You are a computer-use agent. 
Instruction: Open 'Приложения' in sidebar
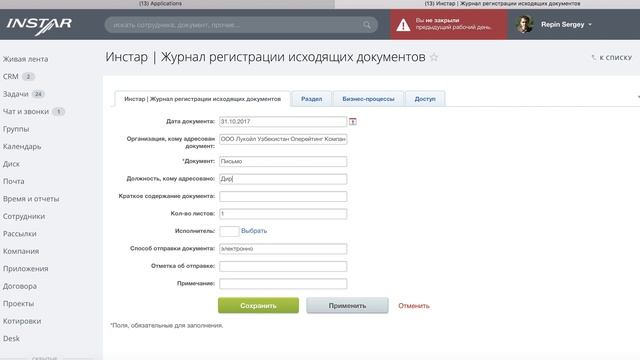click(x=25, y=269)
